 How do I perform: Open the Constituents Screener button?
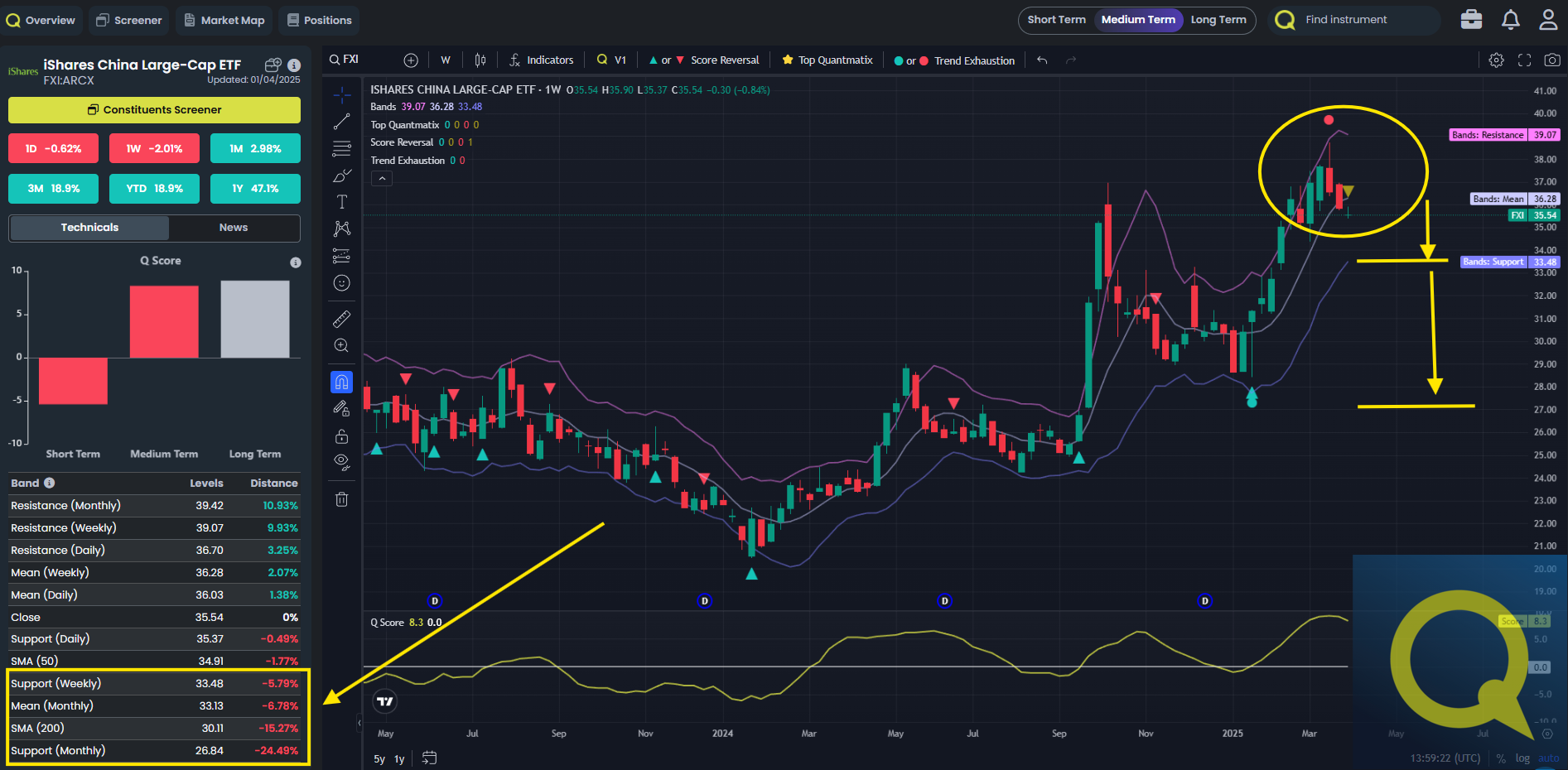[154, 109]
